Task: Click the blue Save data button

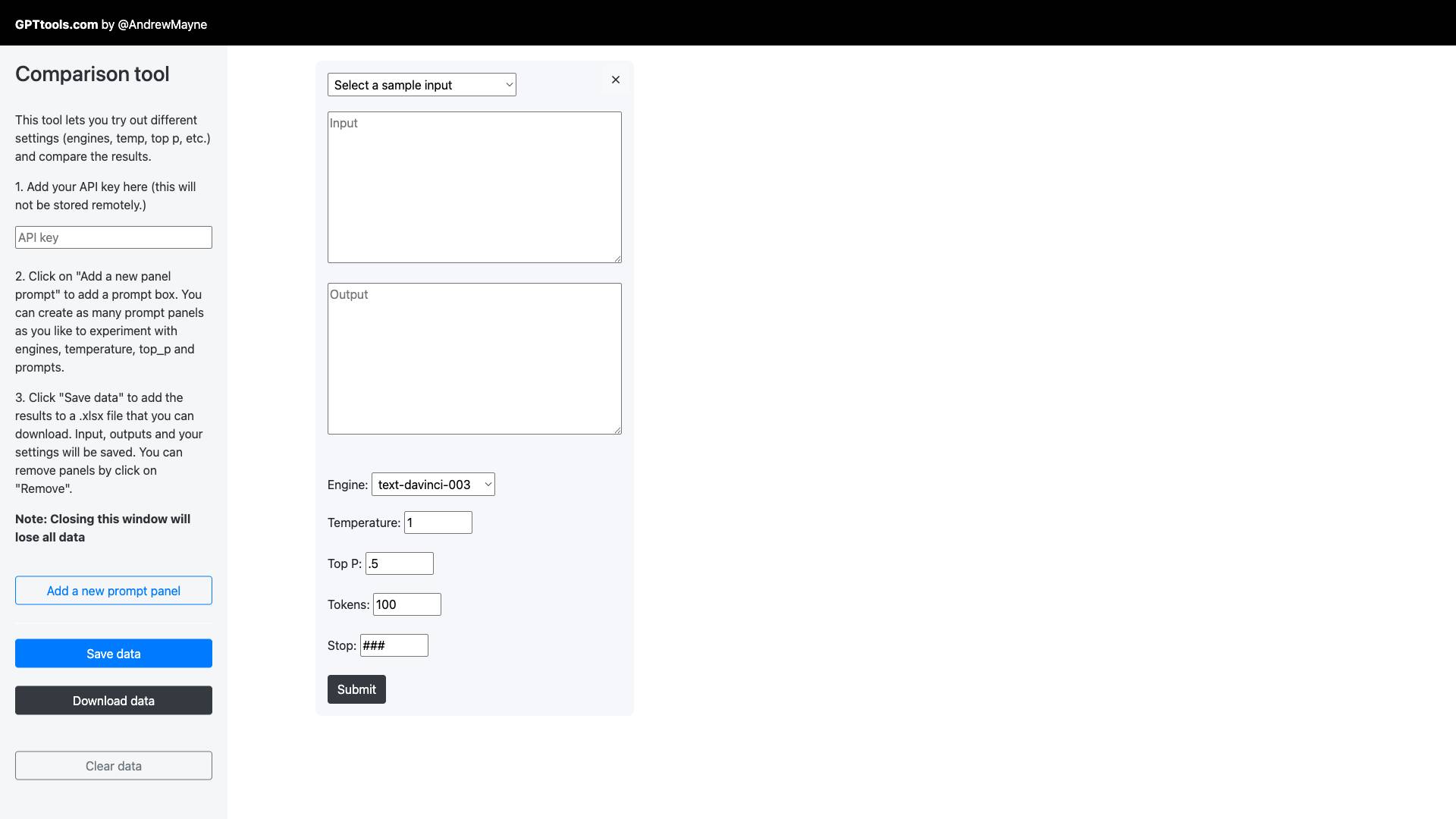Action: click(114, 654)
